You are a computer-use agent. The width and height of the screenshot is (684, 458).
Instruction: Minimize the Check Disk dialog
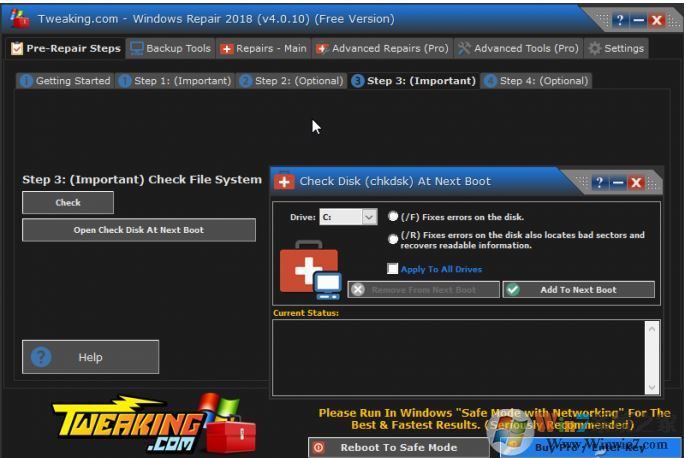618,182
